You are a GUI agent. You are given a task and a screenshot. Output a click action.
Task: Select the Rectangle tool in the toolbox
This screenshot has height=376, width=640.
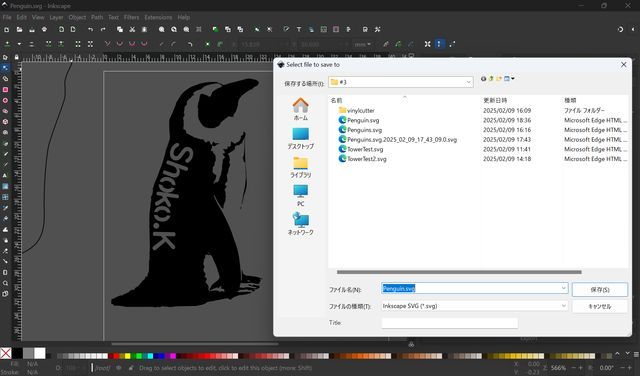click(5, 89)
